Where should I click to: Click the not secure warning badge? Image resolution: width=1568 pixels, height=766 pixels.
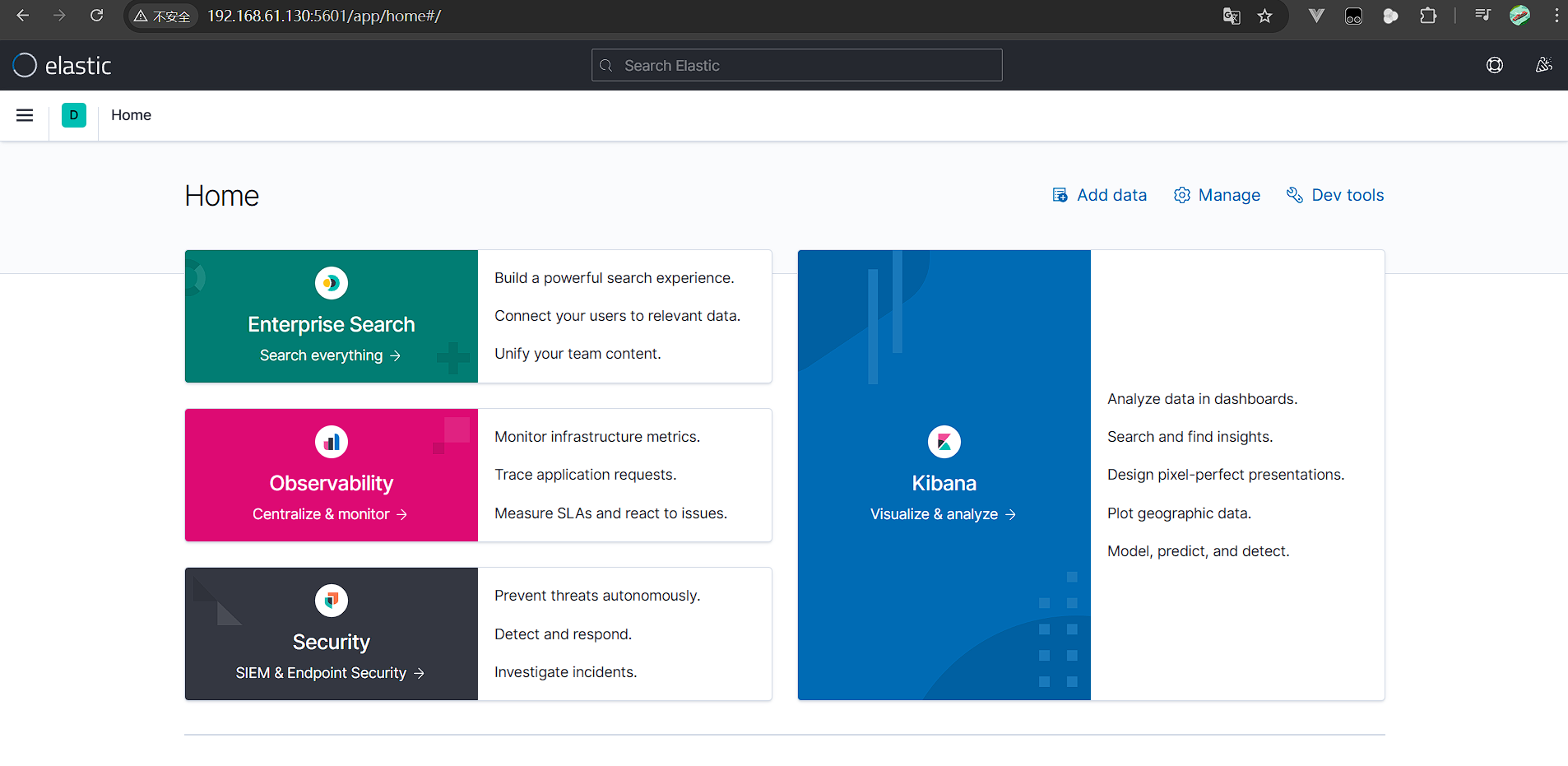click(162, 16)
